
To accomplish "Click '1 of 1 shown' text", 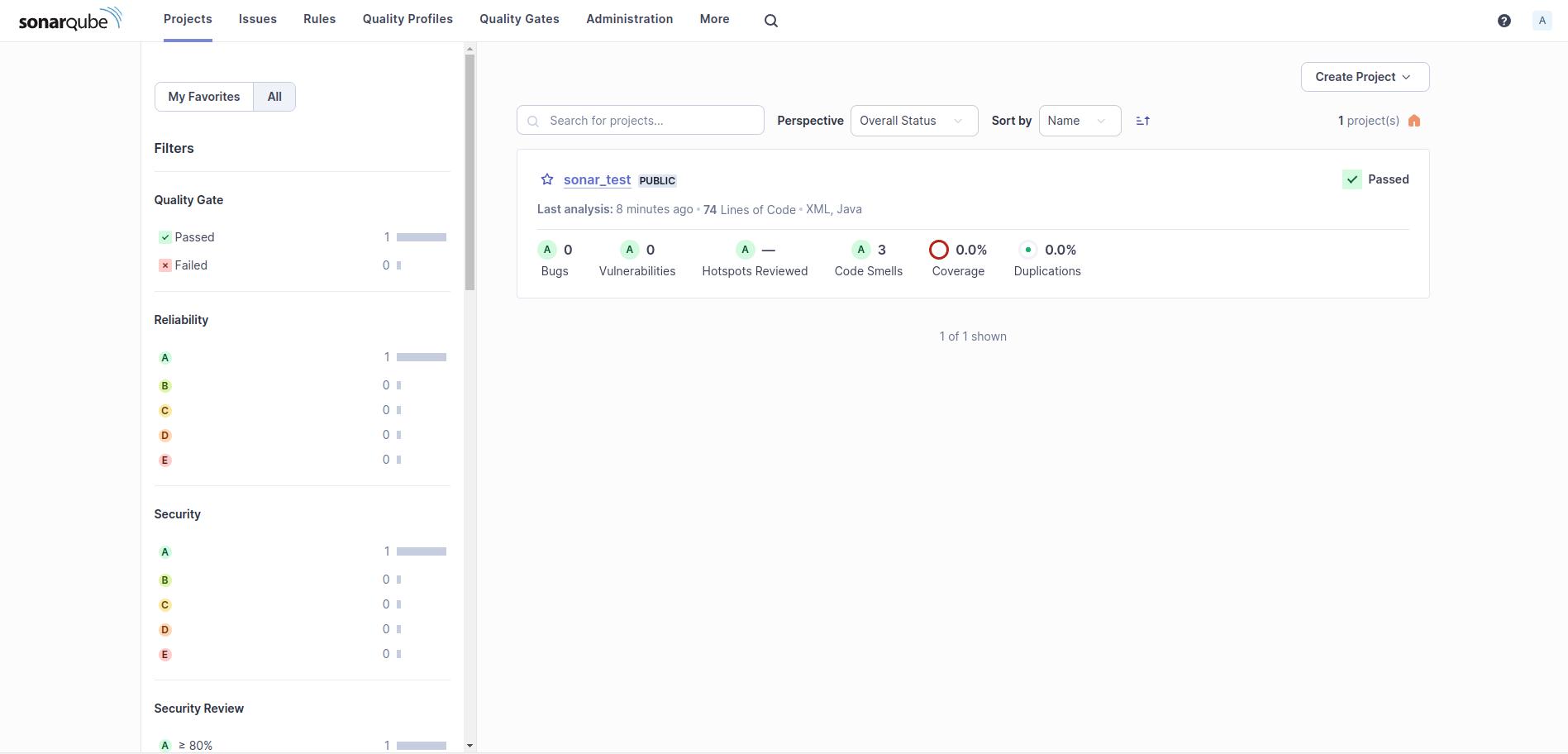I will 973,336.
